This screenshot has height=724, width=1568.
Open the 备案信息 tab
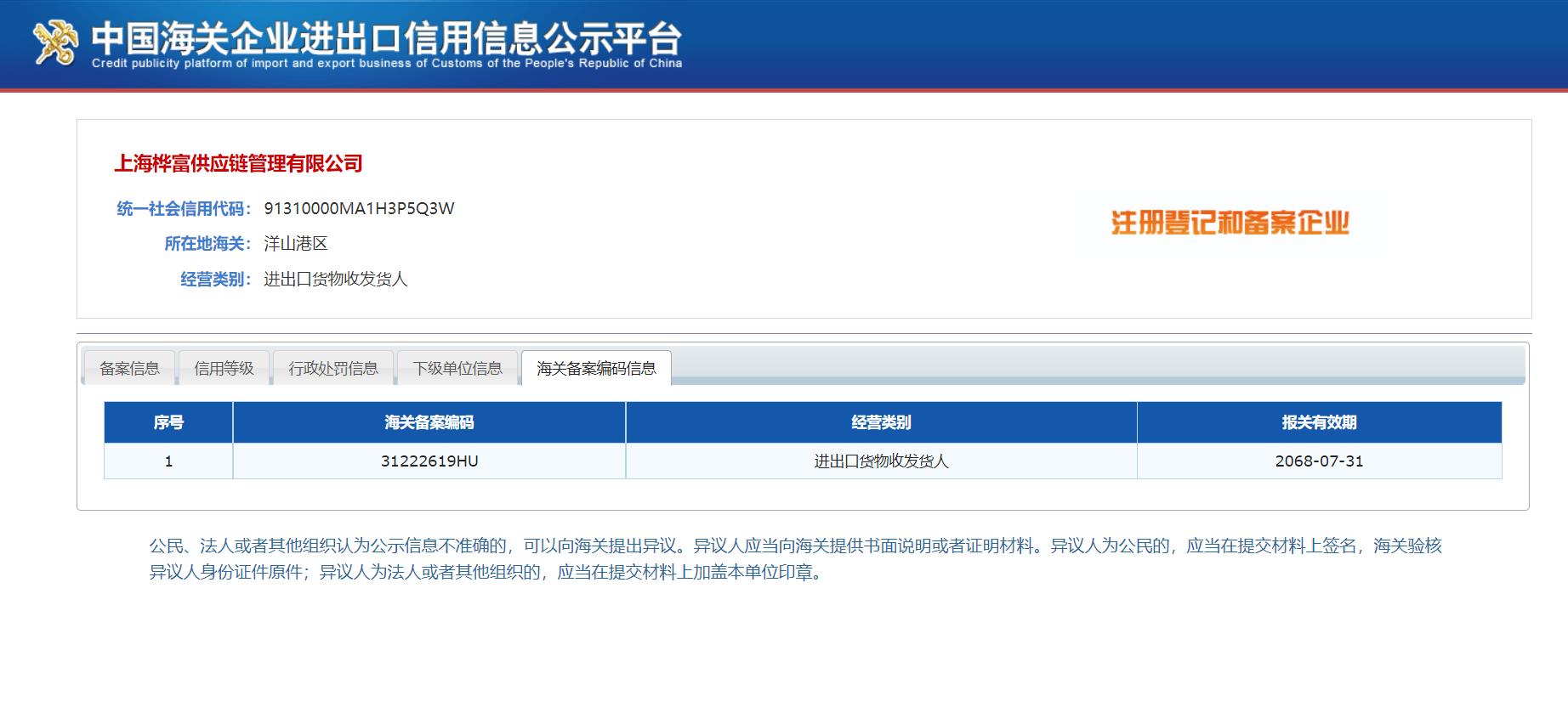129,368
